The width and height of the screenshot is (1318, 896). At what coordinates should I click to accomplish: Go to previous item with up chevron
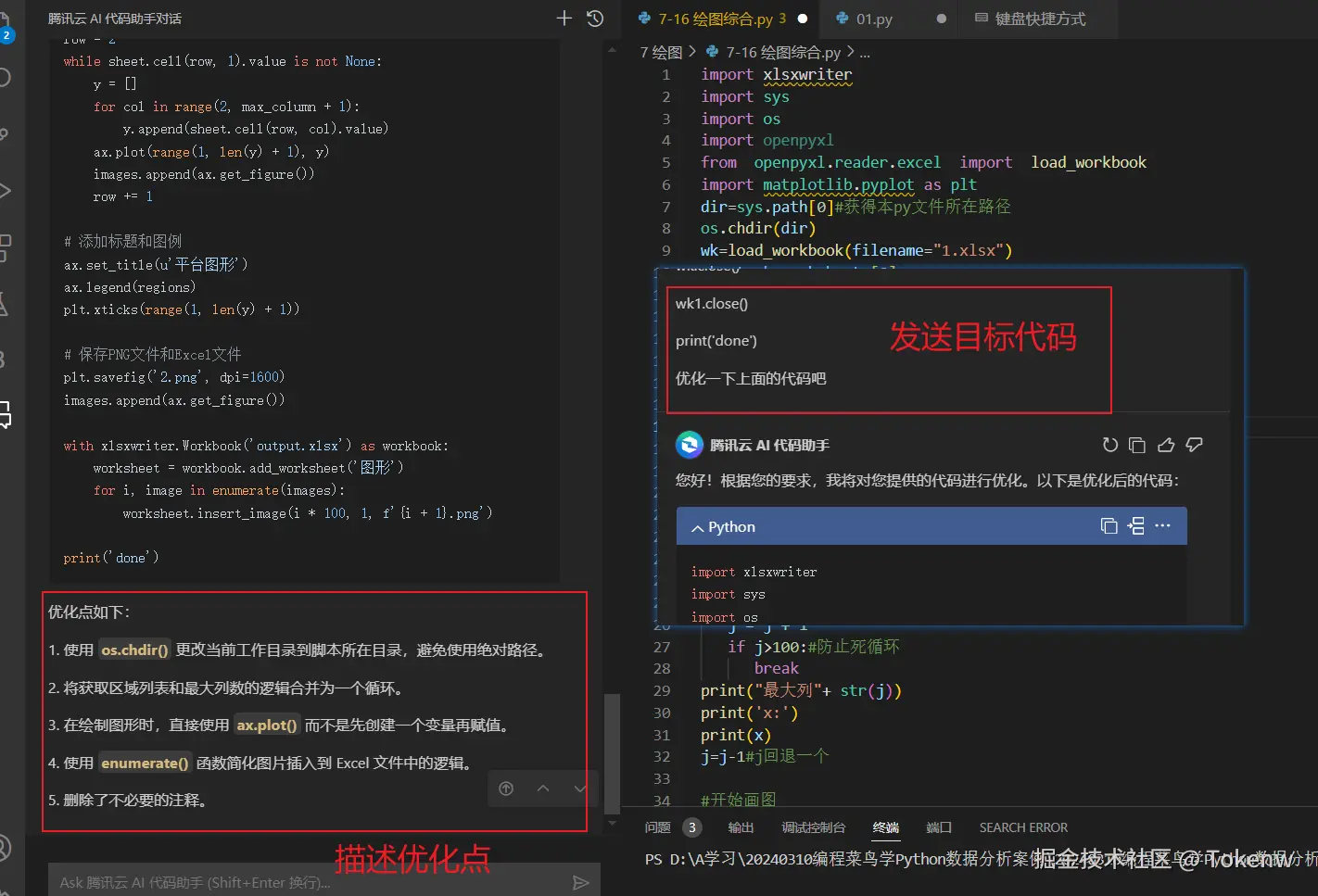coord(543,789)
